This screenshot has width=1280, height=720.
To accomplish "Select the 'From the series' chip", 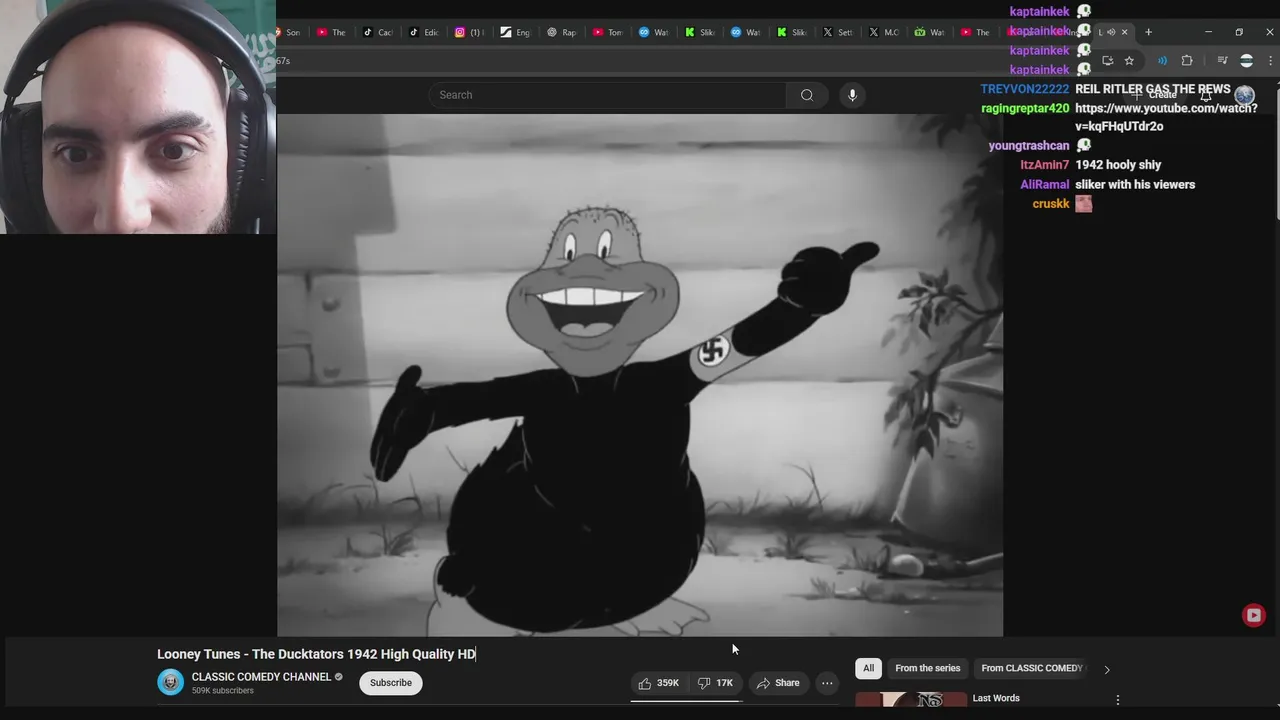I will (x=927, y=668).
